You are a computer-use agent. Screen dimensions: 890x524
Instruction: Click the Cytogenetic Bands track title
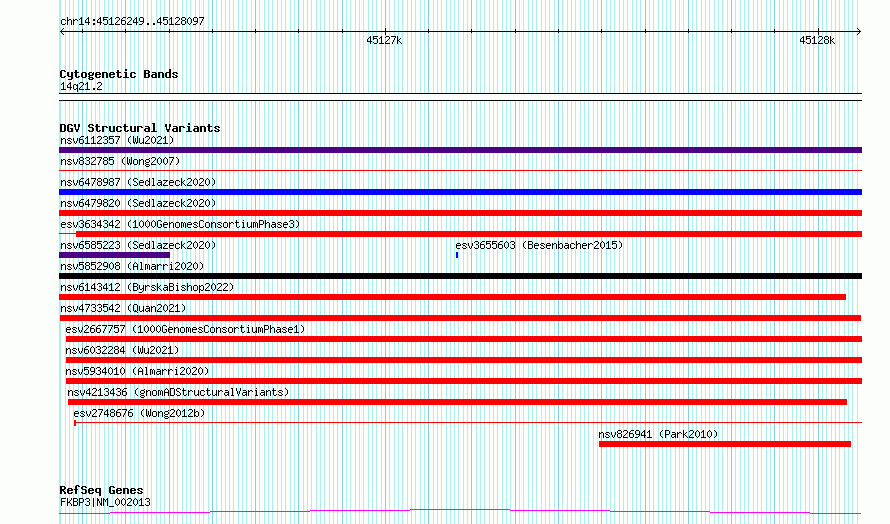coord(119,74)
